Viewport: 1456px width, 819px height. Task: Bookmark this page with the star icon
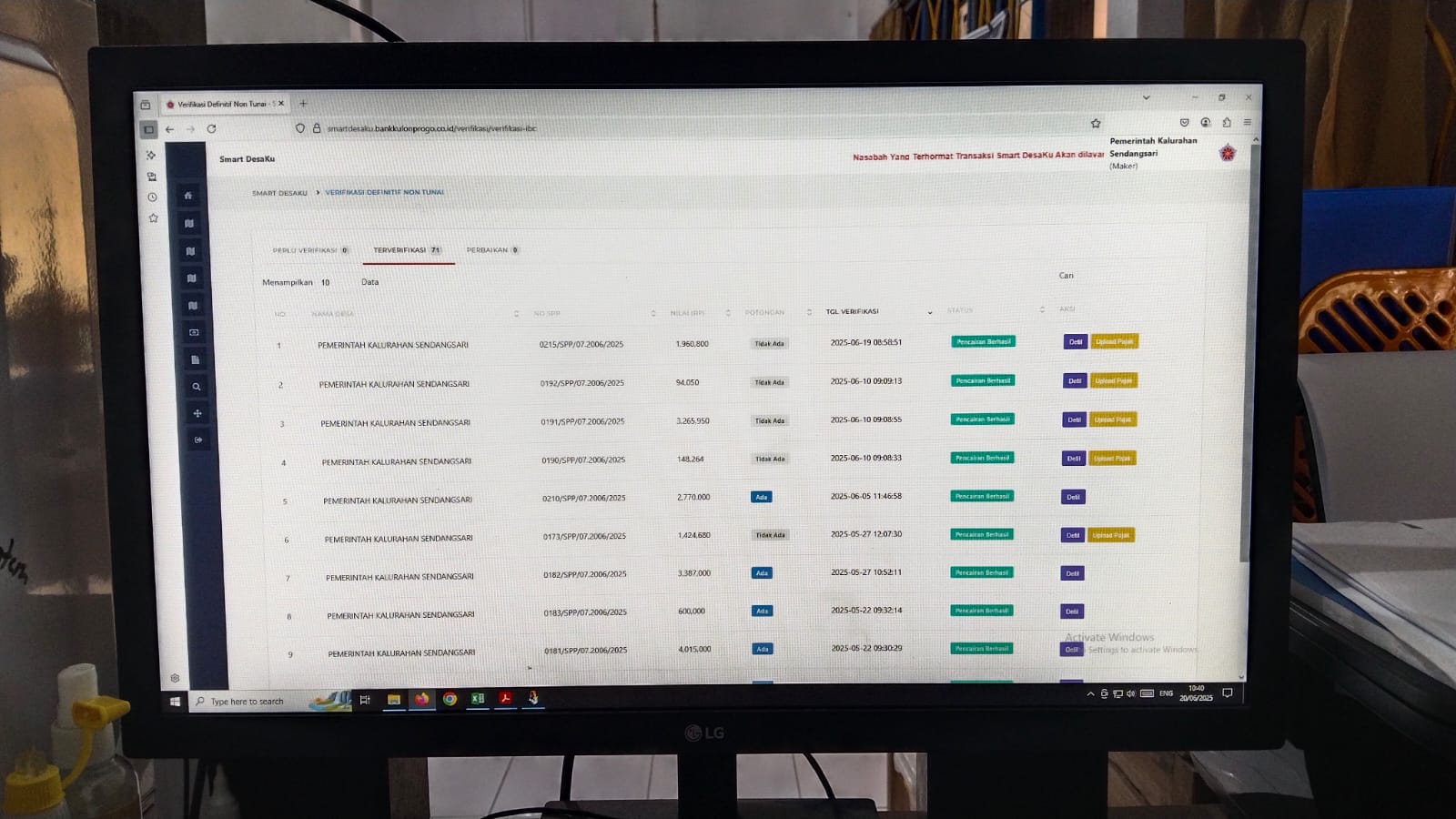point(1096,123)
